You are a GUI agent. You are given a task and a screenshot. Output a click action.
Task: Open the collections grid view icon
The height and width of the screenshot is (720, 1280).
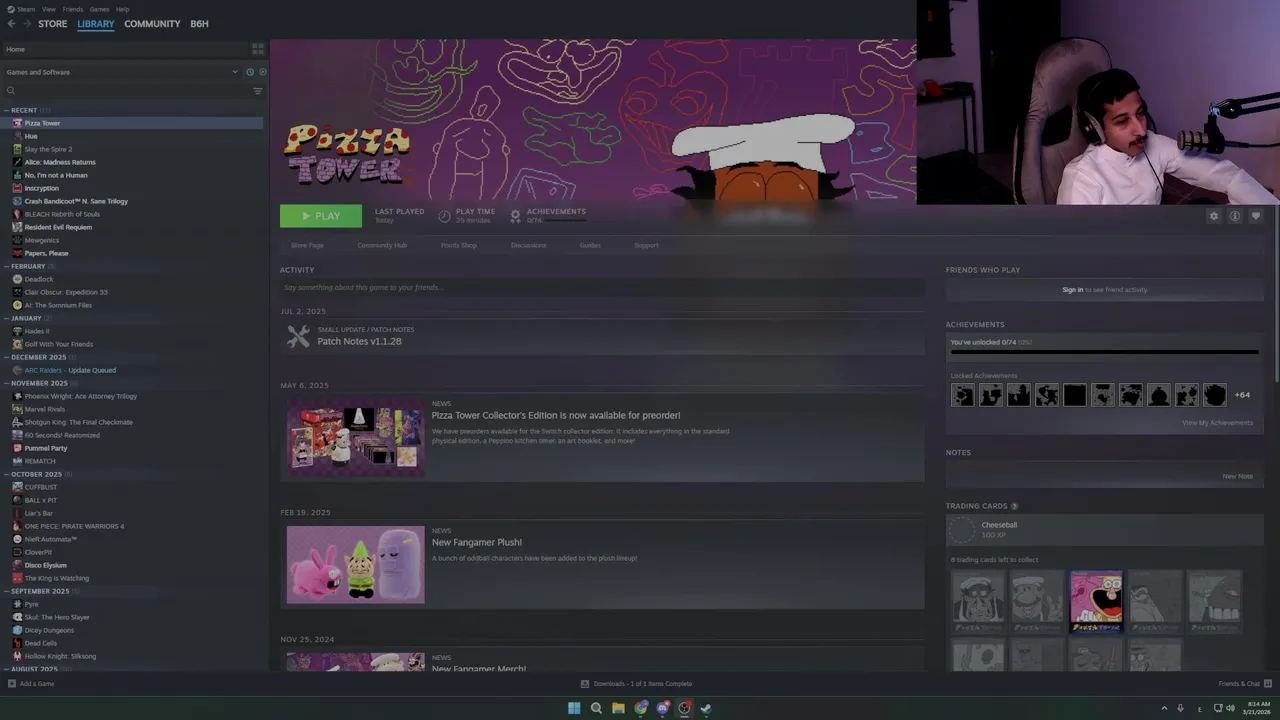coord(258,48)
